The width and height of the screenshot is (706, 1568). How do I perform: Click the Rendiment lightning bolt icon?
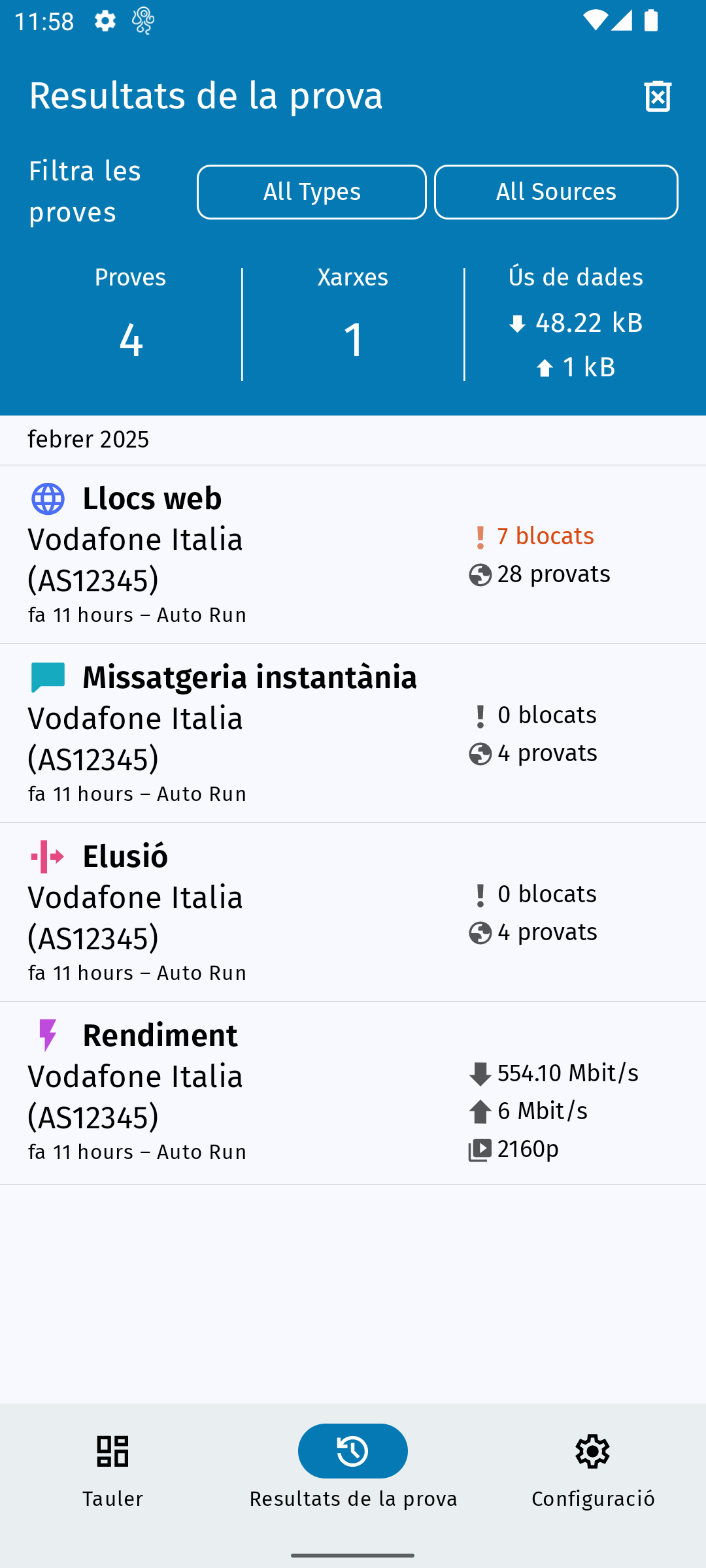click(48, 1036)
